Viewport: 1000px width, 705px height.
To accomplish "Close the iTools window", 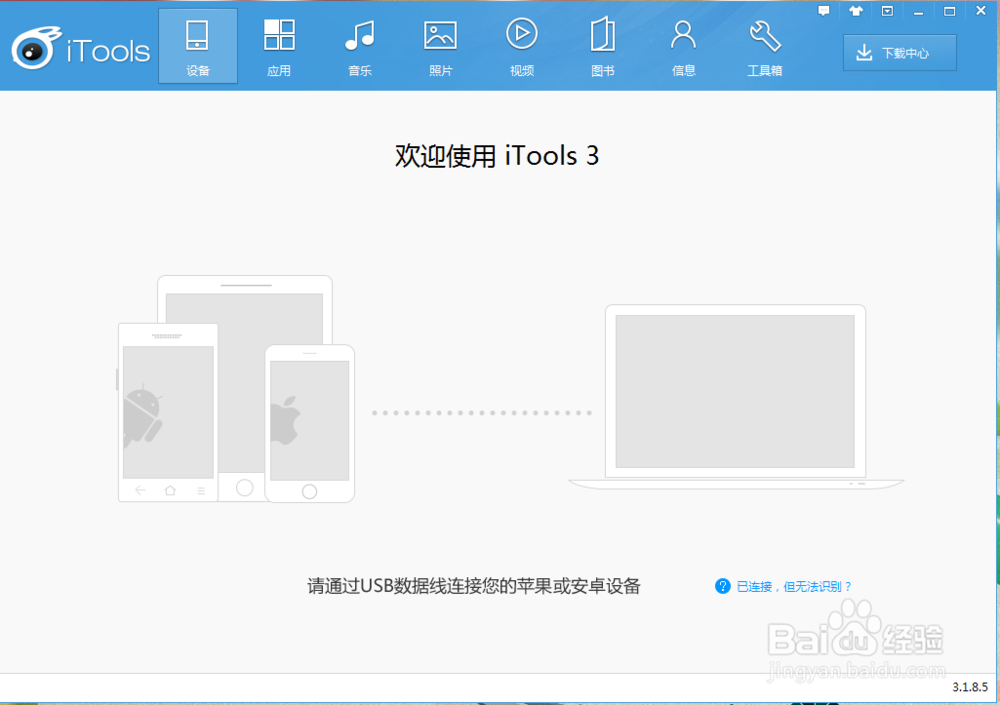I will pyautogui.click(x=981, y=11).
